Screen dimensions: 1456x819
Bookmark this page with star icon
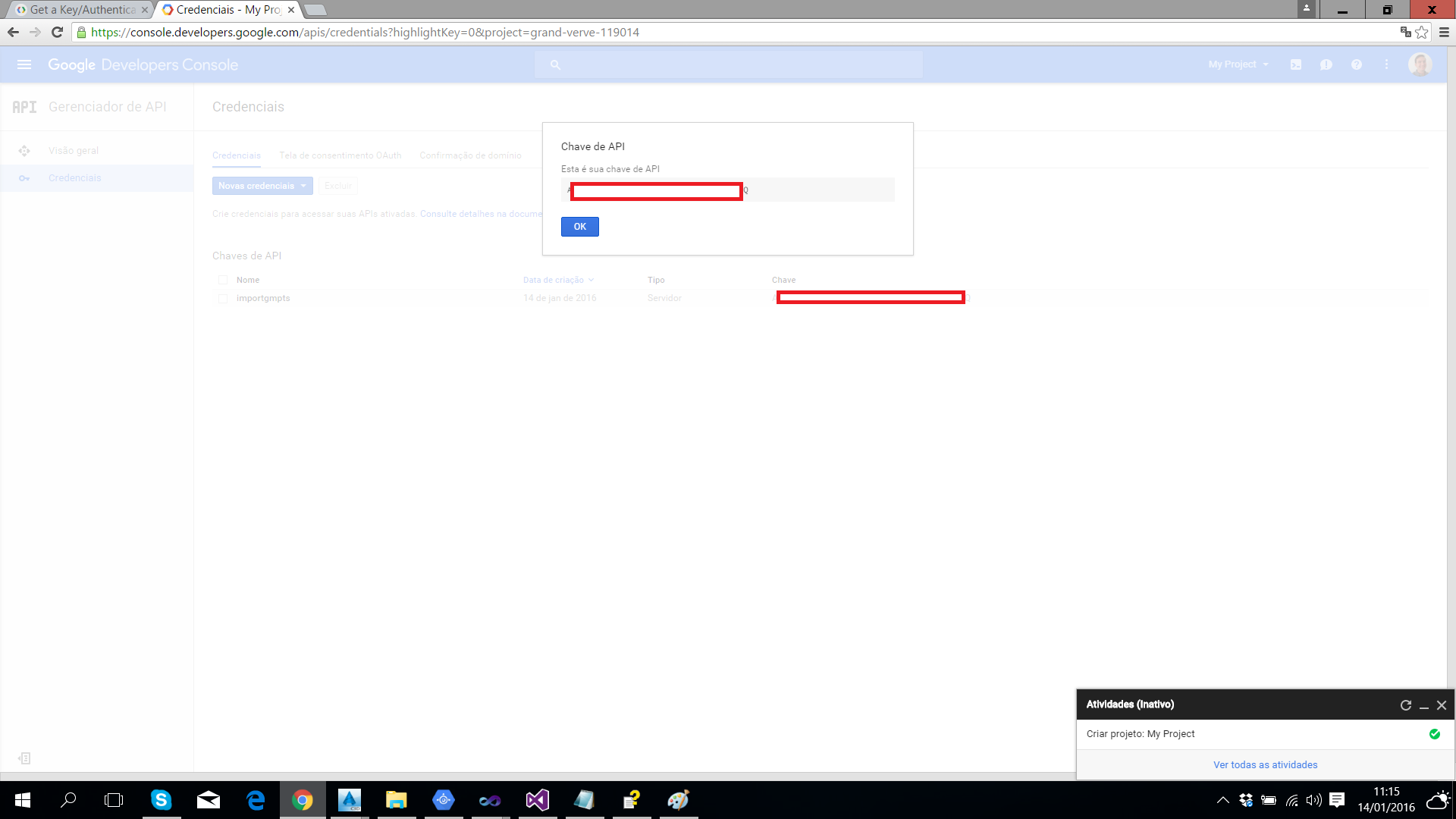pyautogui.click(x=1422, y=32)
